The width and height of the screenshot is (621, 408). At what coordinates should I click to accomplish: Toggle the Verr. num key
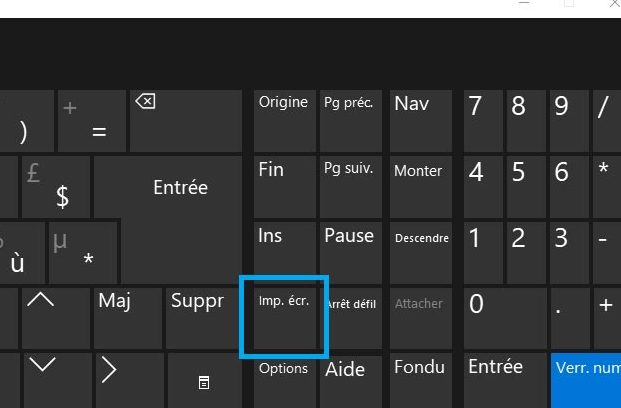tap(587, 380)
